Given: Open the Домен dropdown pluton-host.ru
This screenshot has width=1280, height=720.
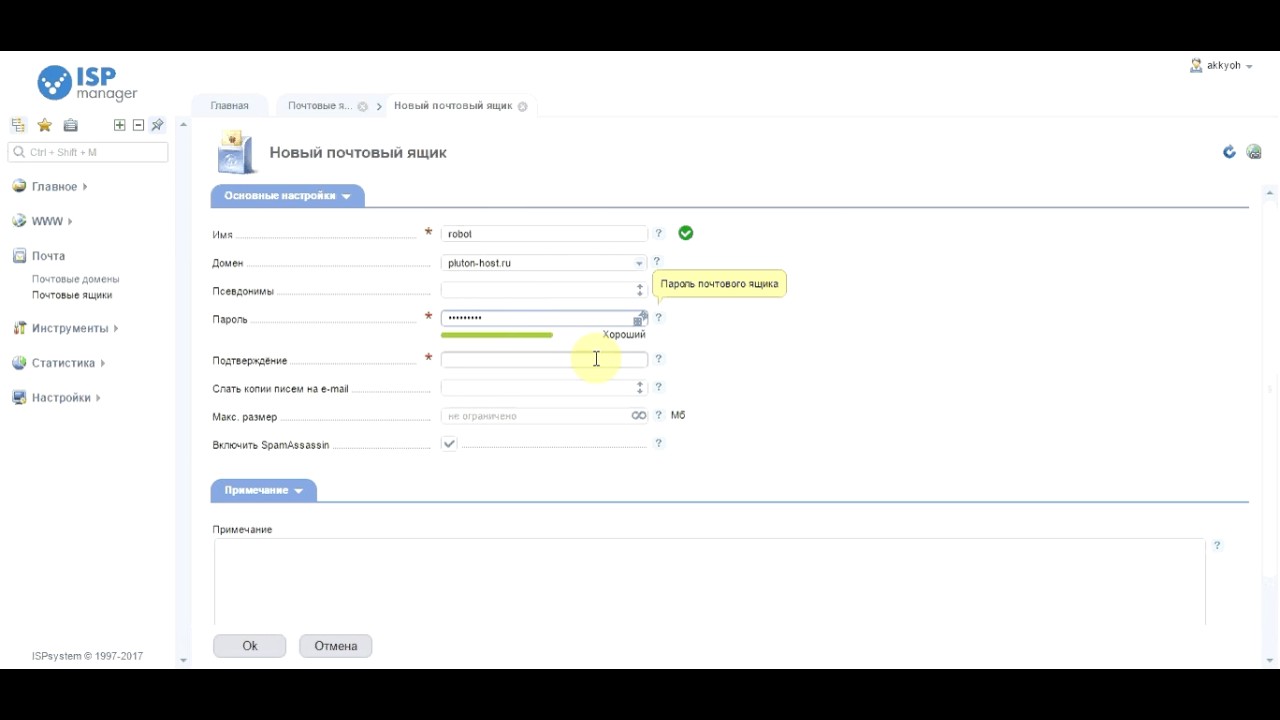Looking at the screenshot, I should [544, 263].
